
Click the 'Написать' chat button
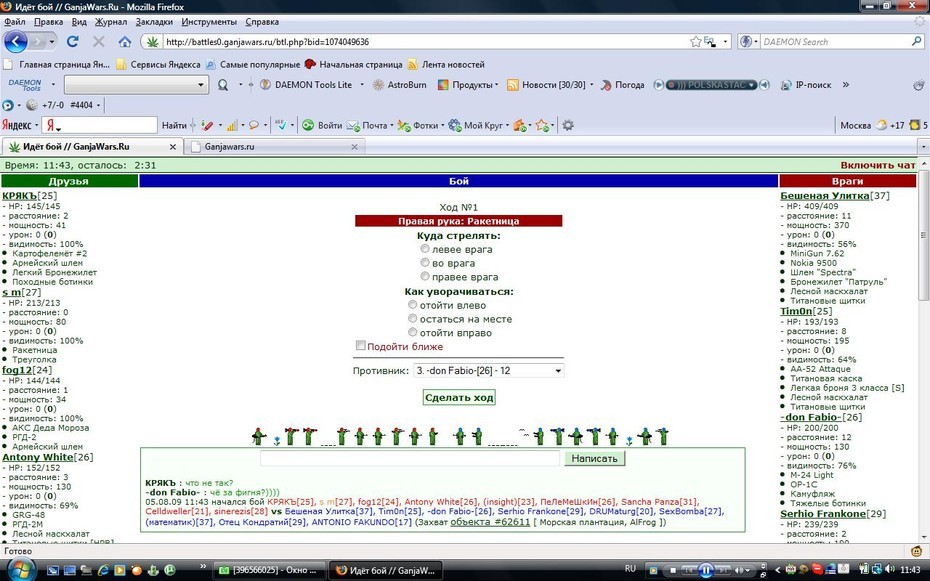(594, 458)
